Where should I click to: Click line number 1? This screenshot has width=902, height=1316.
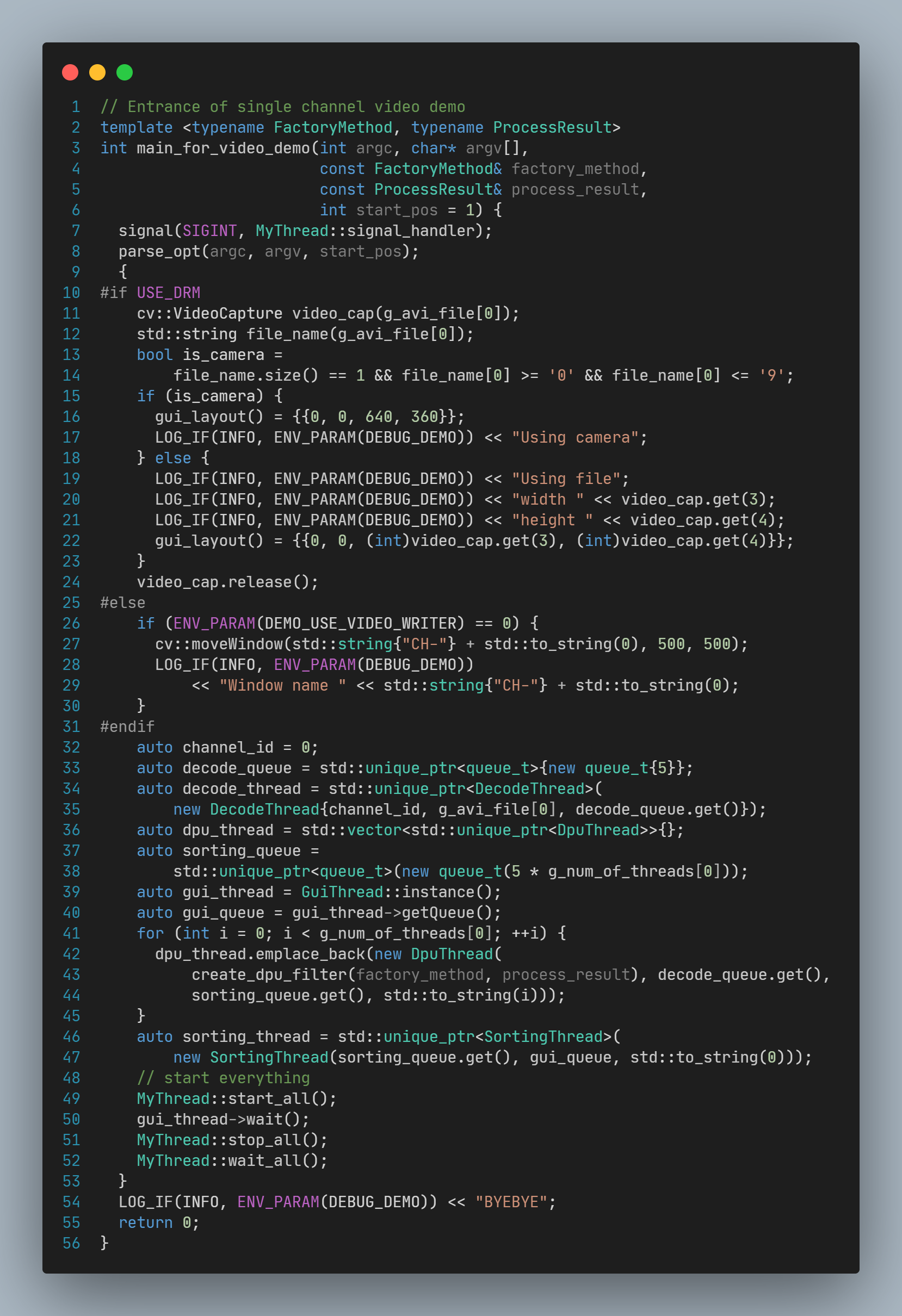click(x=76, y=107)
